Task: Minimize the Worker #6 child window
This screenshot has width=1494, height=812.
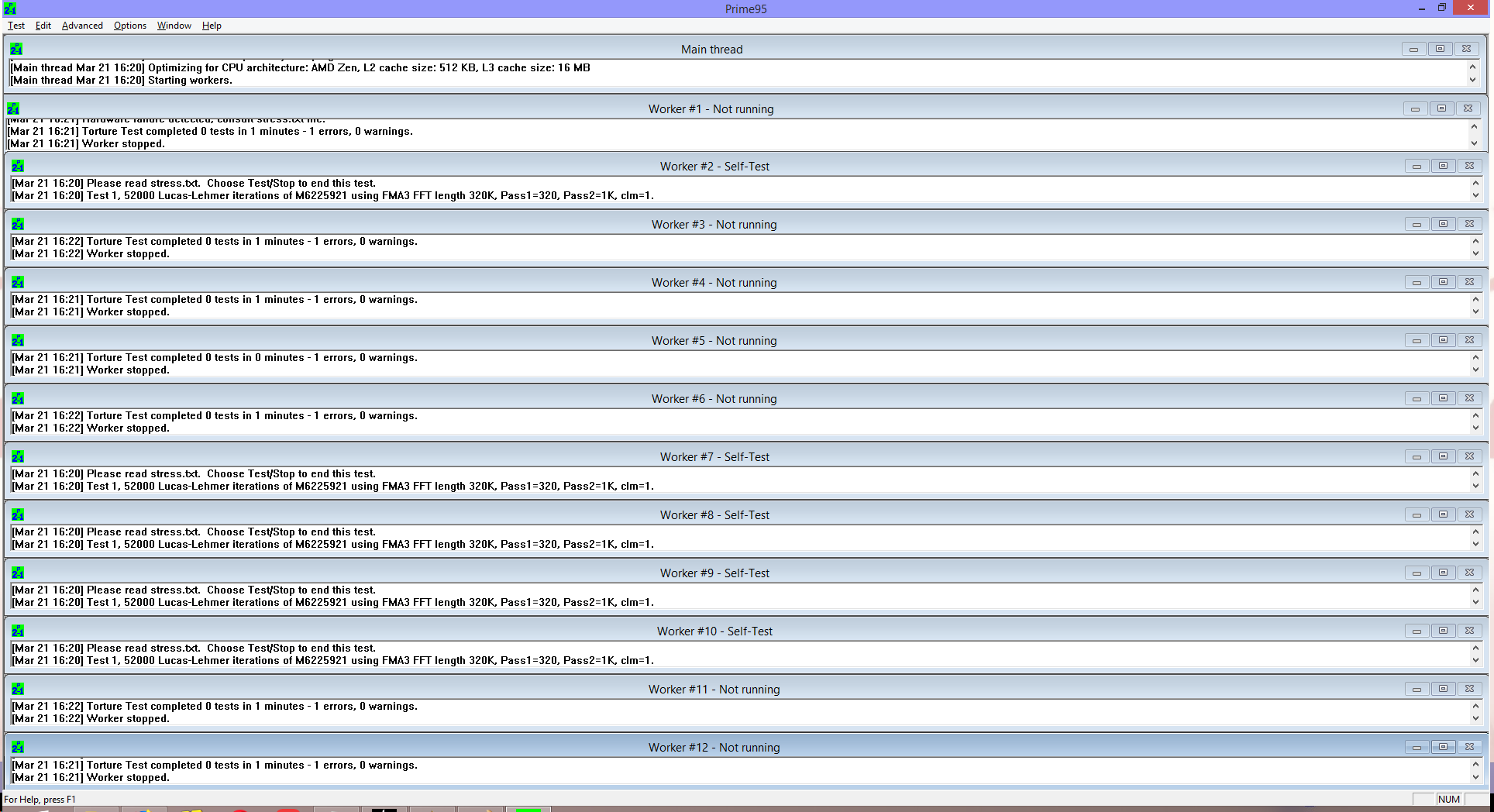Action: click(x=1417, y=398)
